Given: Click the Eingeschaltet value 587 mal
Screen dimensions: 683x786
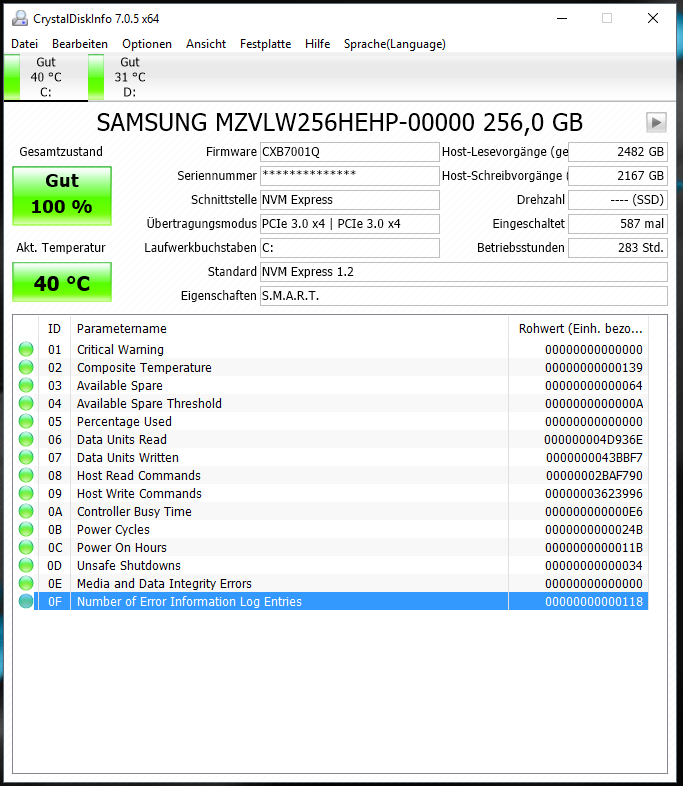Looking at the screenshot, I should pyautogui.click(x=618, y=224).
